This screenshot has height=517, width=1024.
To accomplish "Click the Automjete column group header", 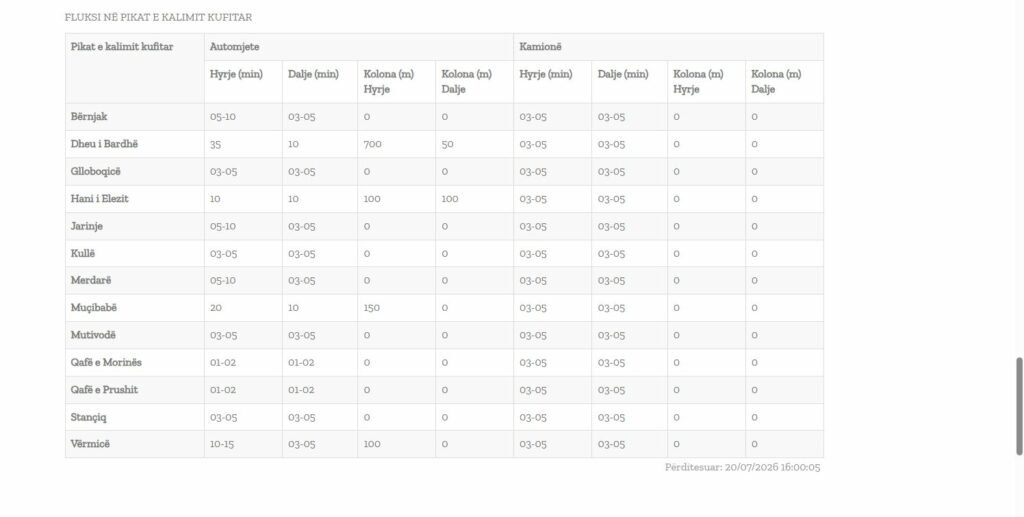I will (x=234, y=47).
